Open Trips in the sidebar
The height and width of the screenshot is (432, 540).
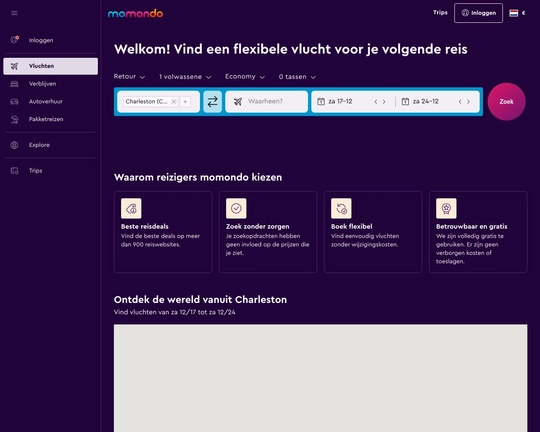click(51, 171)
